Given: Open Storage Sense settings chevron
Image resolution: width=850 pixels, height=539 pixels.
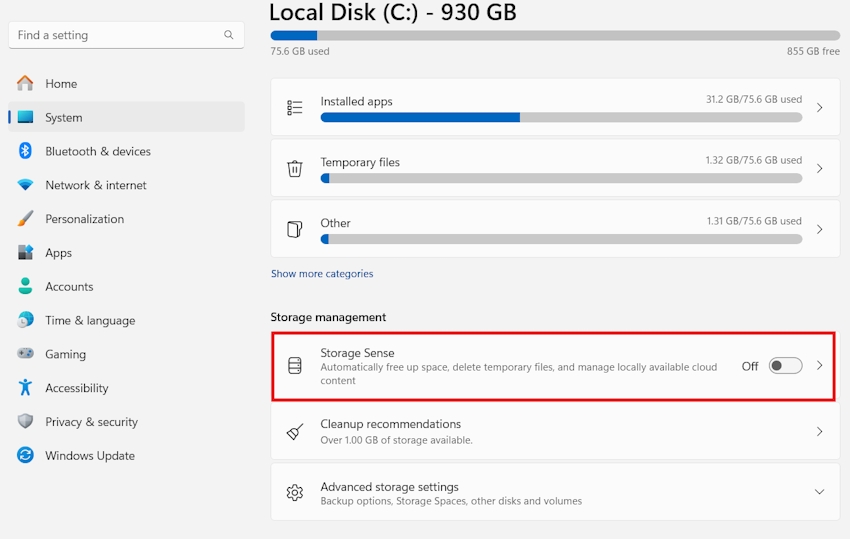Looking at the screenshot, I should [x=820, y=365].
